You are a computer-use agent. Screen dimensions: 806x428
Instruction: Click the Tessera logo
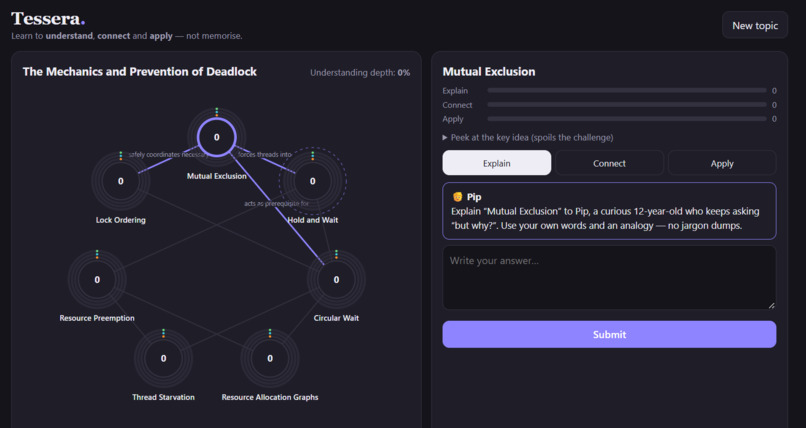point(48,19)
